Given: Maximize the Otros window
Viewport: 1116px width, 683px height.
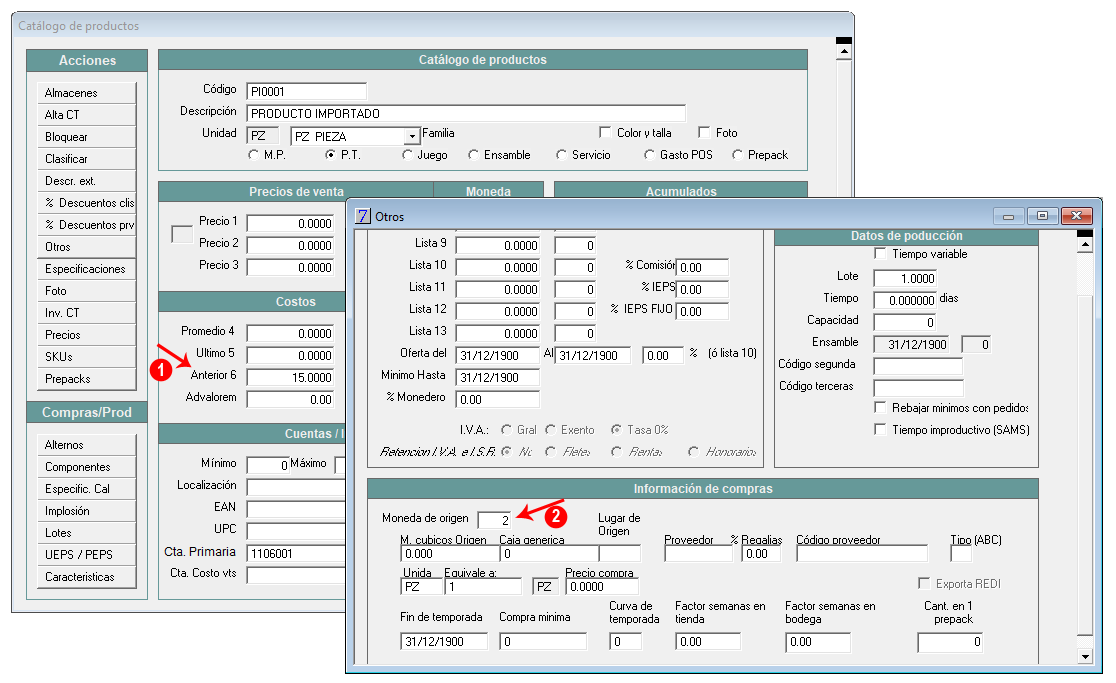Looking at the screenshot, I should click(1042, 216).
